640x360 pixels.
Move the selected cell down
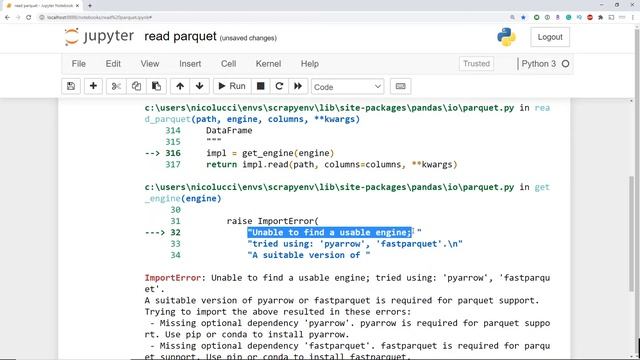point(200,87)
